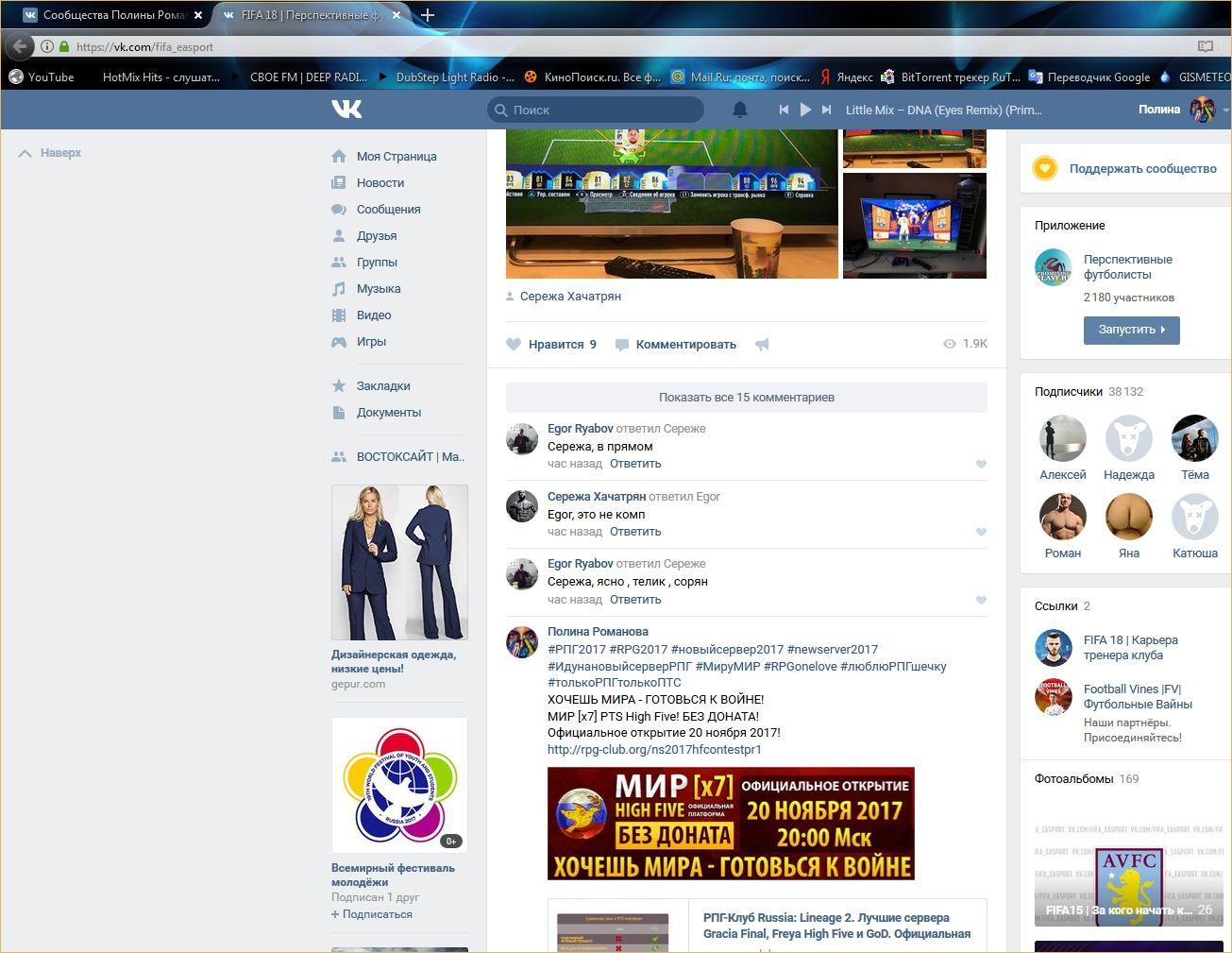Skip to next track in header player

[x=827, y=110]
